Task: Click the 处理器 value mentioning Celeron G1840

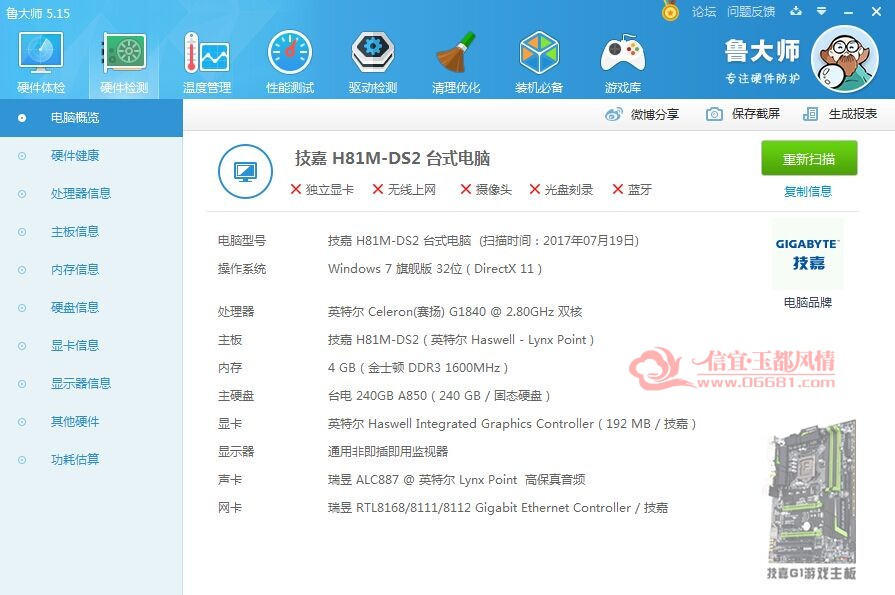Action: tap(455, 312)
